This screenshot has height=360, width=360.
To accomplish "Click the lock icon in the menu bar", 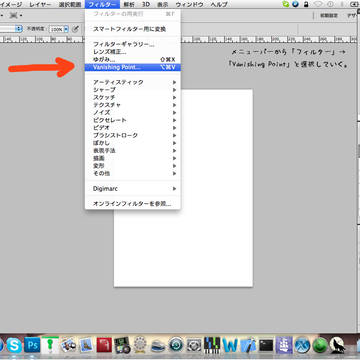I will (x=306, y=4).
